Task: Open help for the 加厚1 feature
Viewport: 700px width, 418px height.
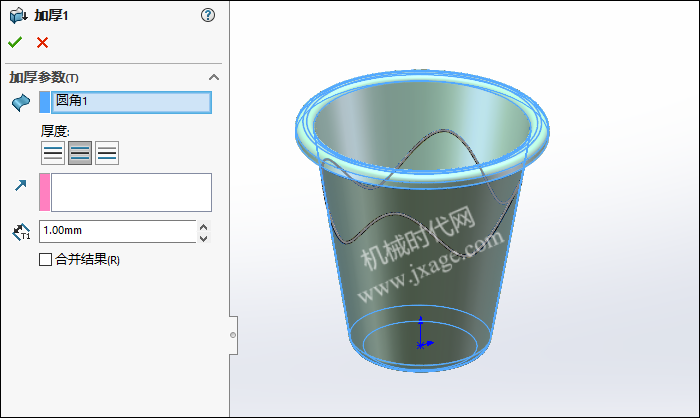Action: click(x=208, y=15)
